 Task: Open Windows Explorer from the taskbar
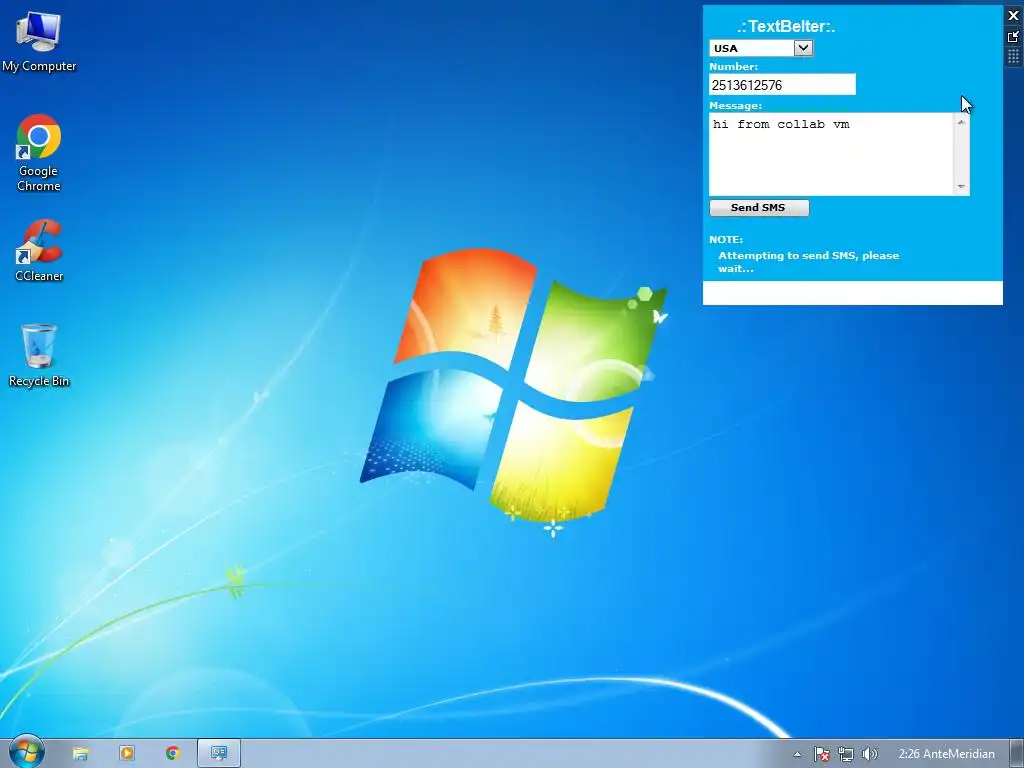coord(80,754)
